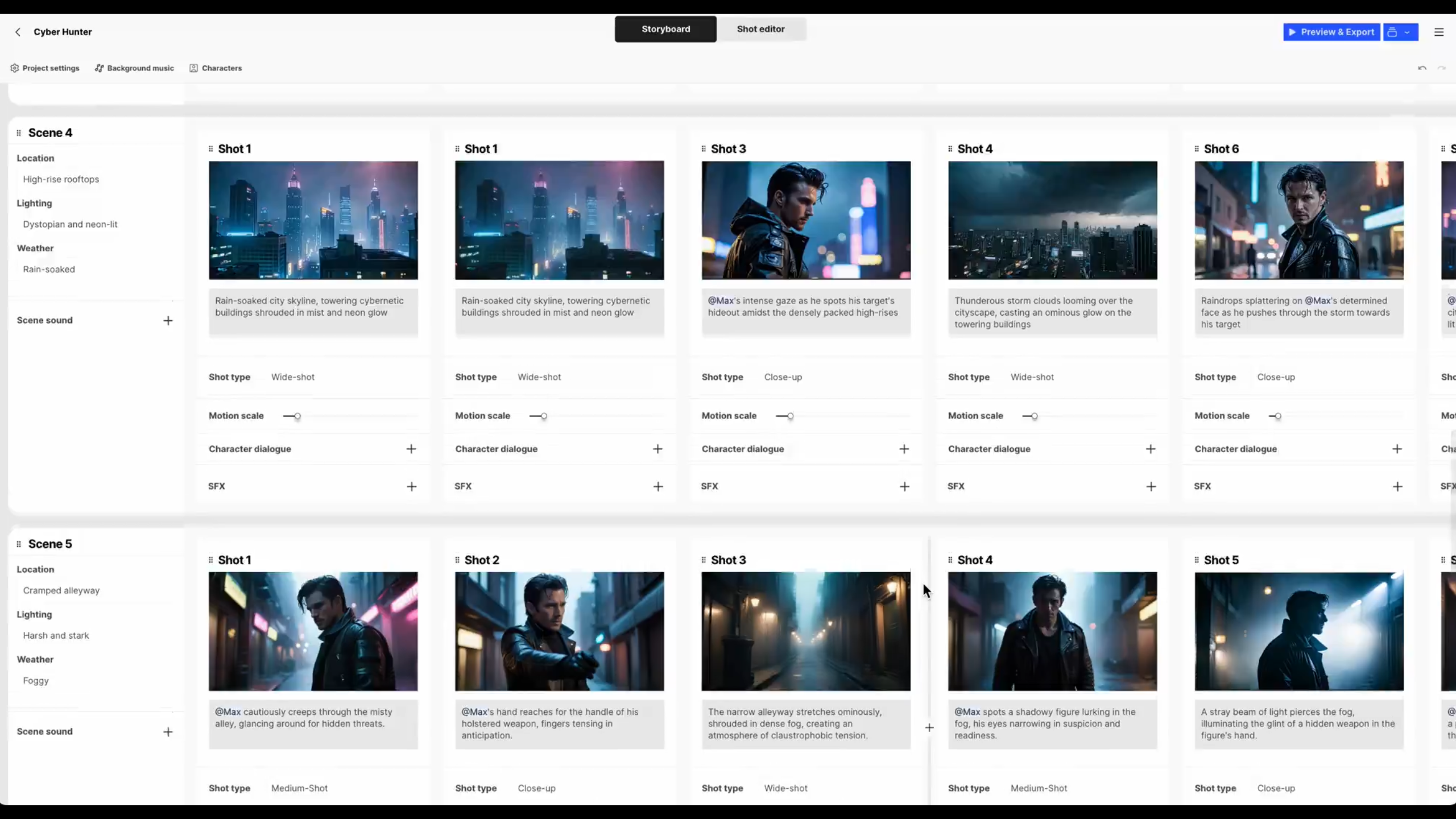The width and height of the screenshot is (1456, 819).
Task: Add character dialogue to Scene 4 Shot 3
Action: (x=904, y=449)
